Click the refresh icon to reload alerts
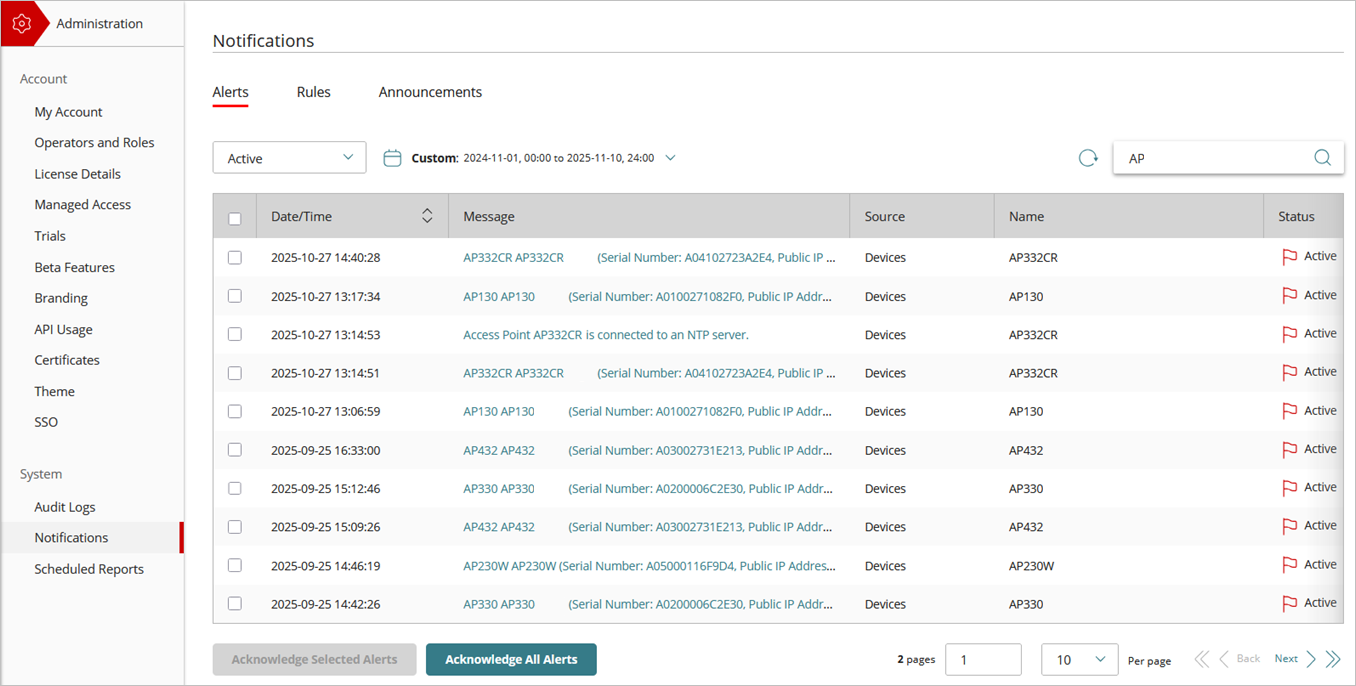The width and height of the screenshot is (1356, 686). click(1088, 157)
